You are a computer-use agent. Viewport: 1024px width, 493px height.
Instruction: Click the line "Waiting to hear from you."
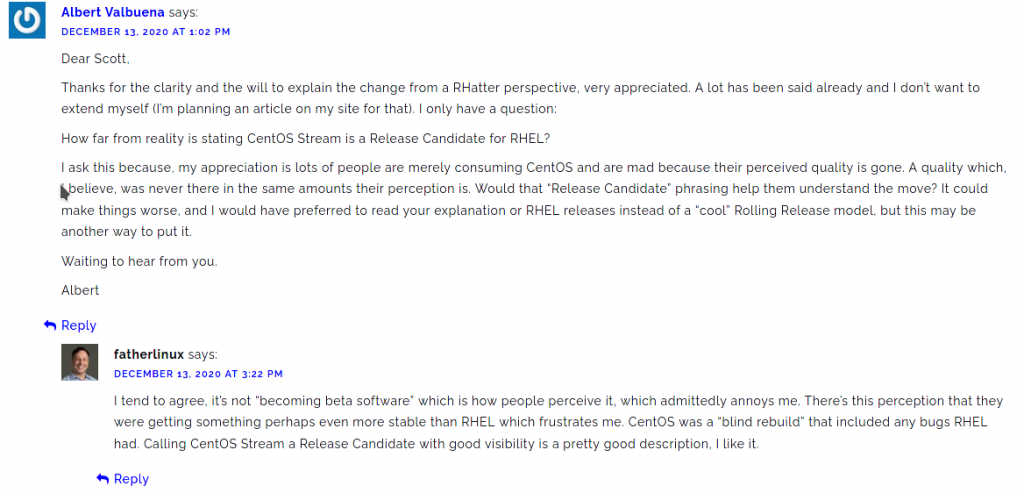click(139, 261)
